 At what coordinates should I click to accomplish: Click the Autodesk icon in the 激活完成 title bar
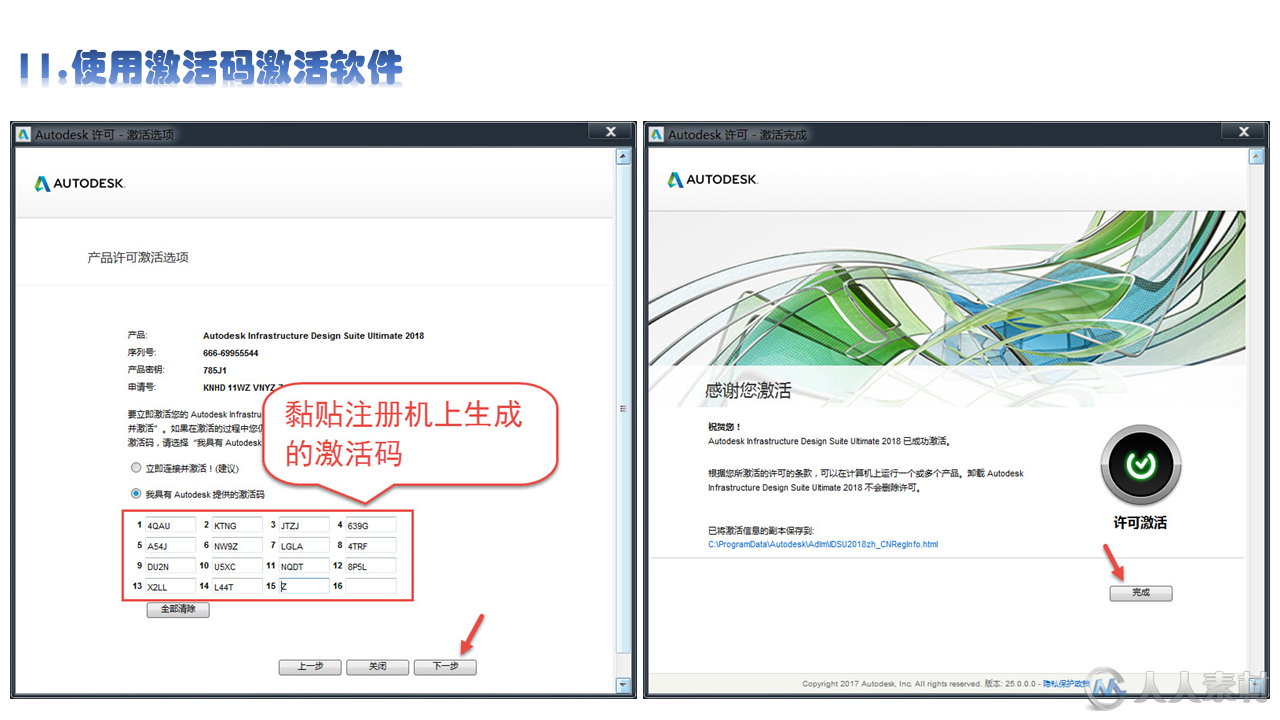coord(657,134)
